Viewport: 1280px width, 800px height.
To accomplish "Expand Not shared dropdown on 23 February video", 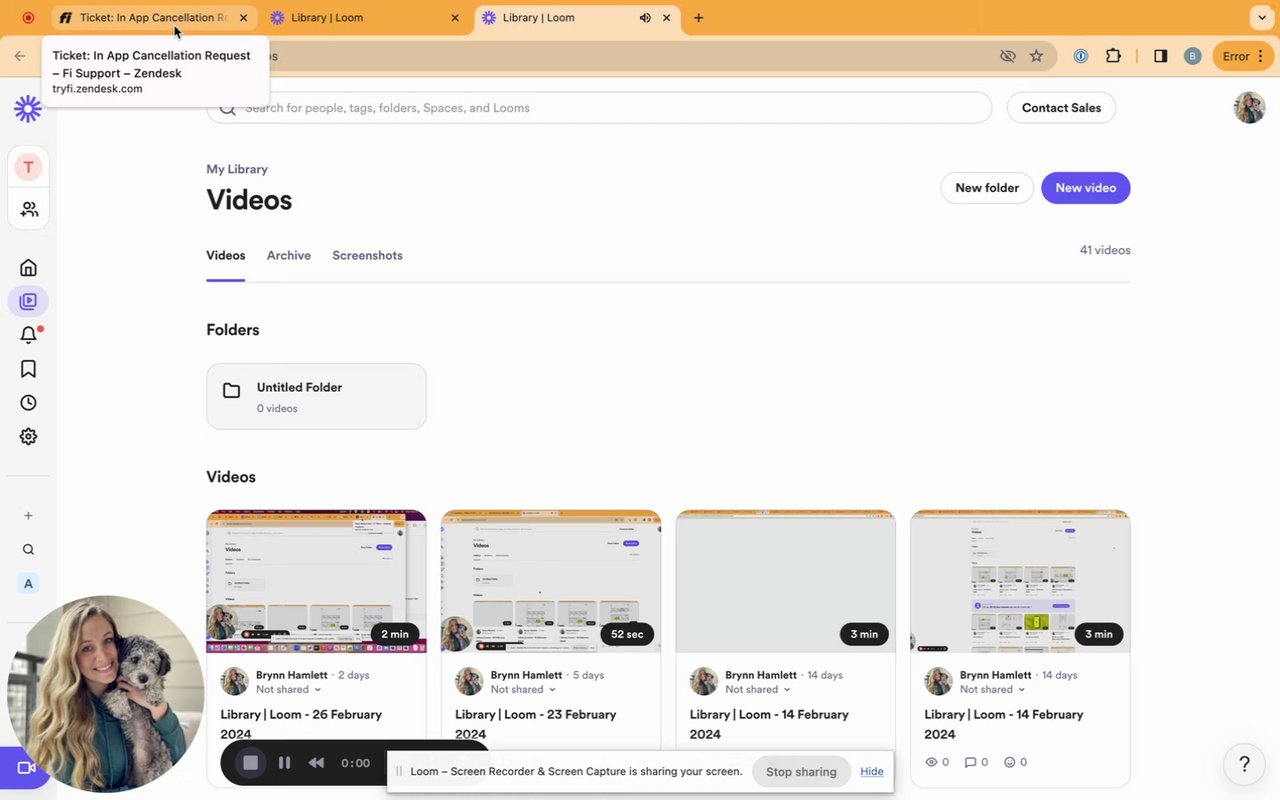I will (x=523, y=689).
